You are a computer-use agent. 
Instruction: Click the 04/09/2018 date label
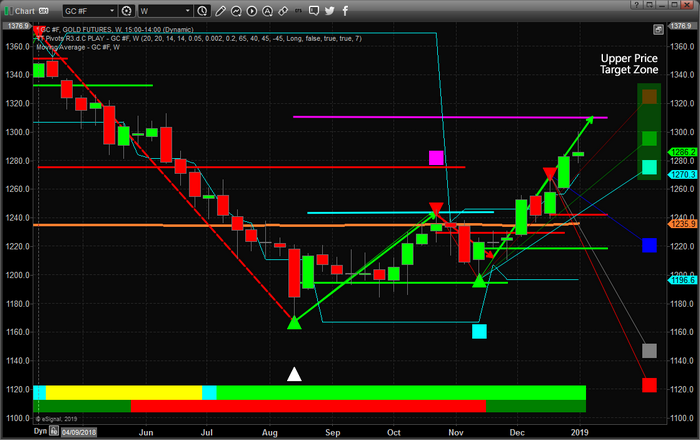(79, 432)
